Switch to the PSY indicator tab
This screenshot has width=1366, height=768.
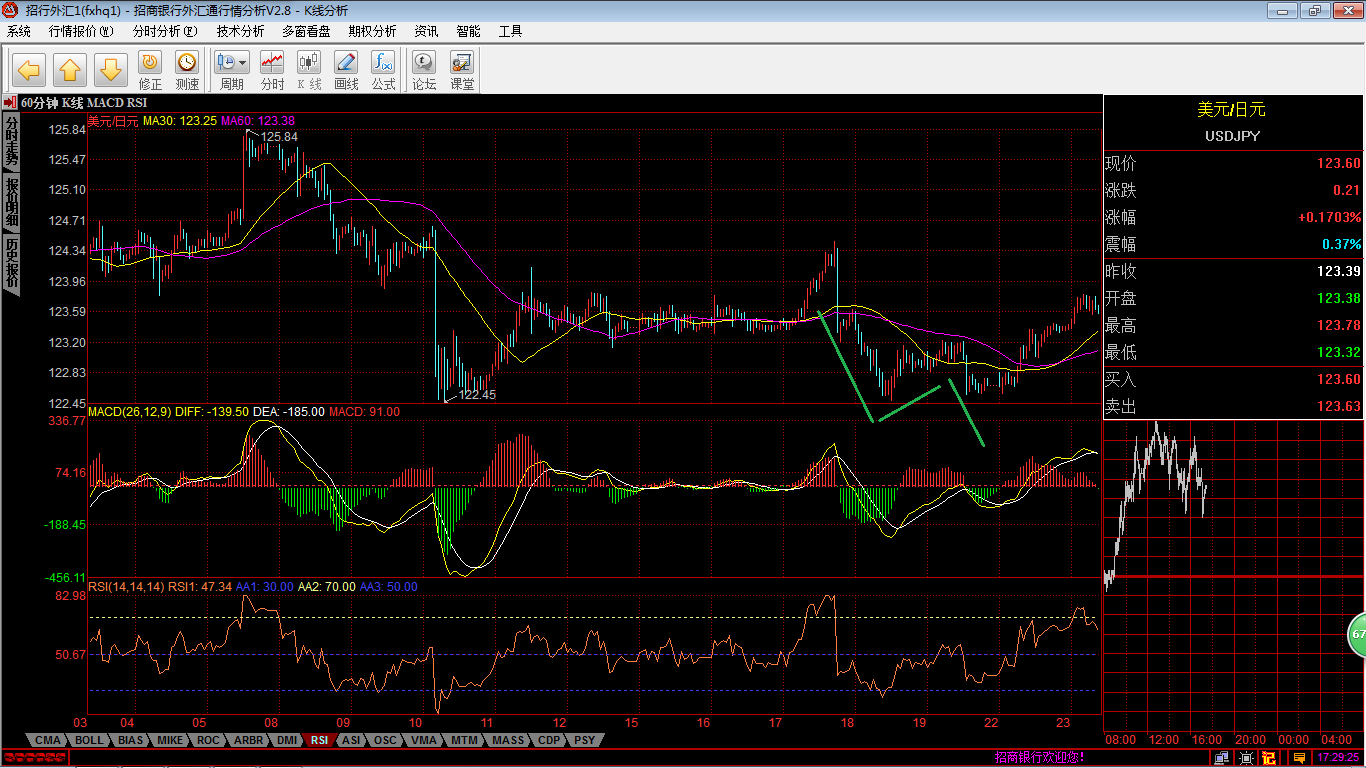pos(584,741)
